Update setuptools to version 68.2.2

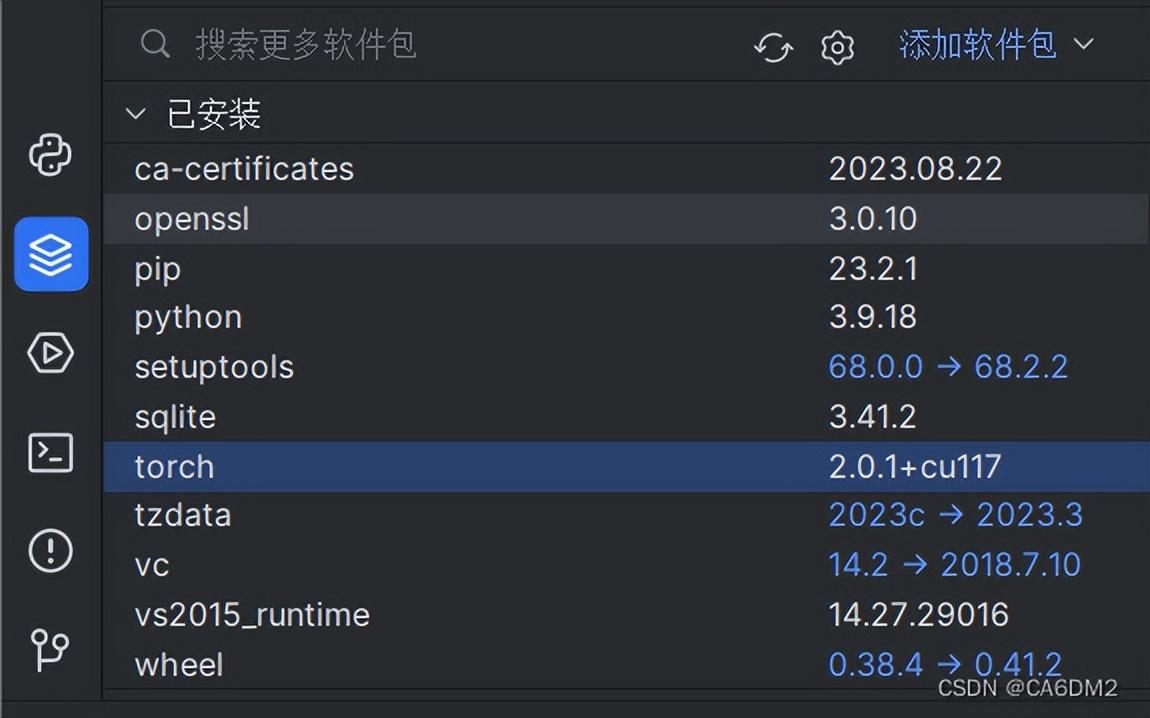[x=1022, y=367]
